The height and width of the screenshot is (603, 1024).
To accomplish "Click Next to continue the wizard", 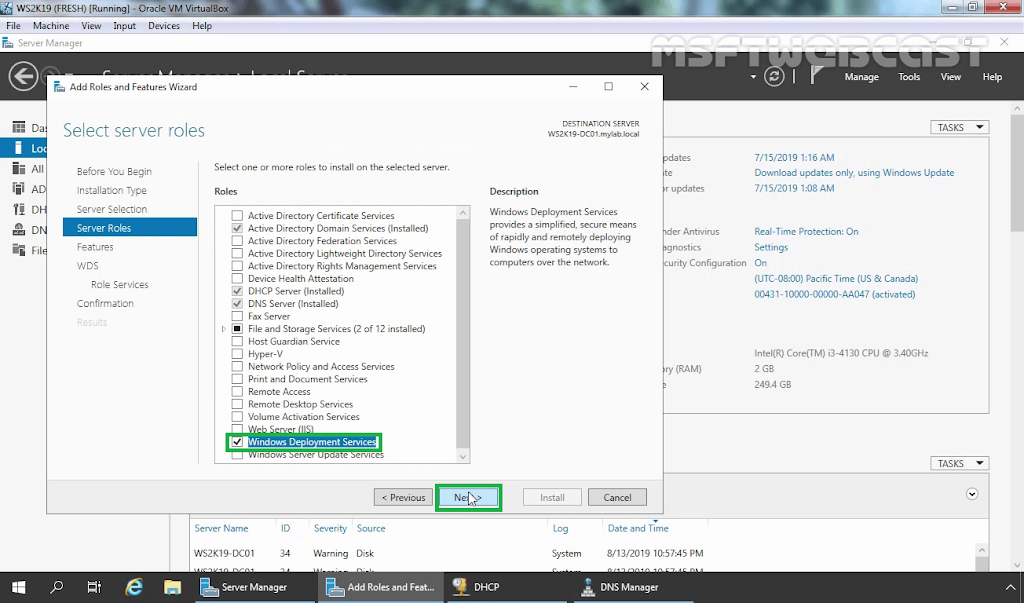I will point(468,497).
